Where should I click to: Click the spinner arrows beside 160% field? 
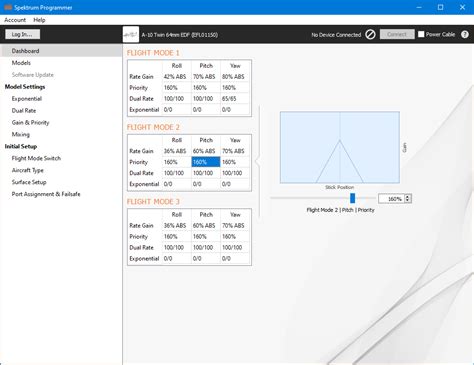tap(407, 199)
